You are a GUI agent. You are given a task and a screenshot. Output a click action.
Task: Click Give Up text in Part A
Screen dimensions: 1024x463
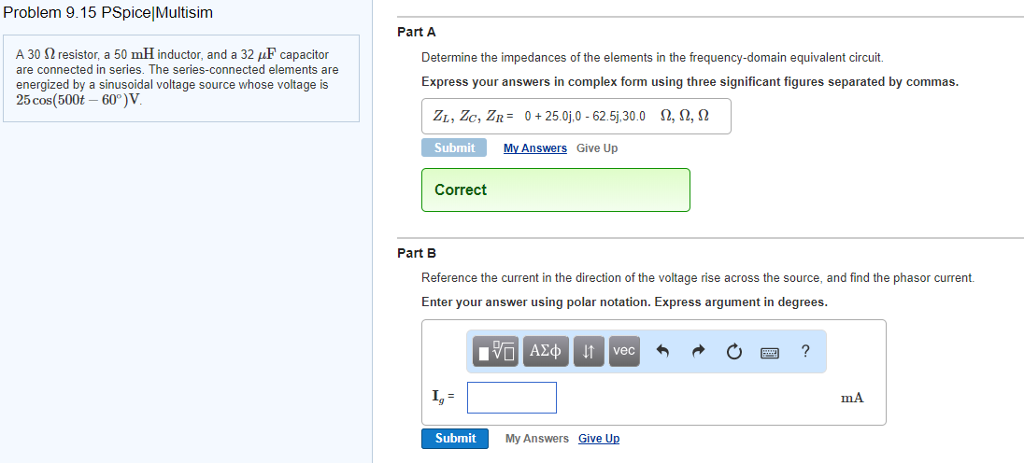click(597, 148)
